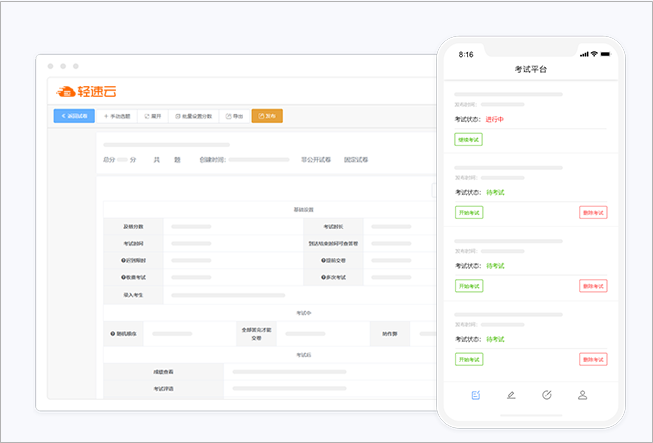
Task: Click the 导出 export toolbar button
Action: click(234, 116)
